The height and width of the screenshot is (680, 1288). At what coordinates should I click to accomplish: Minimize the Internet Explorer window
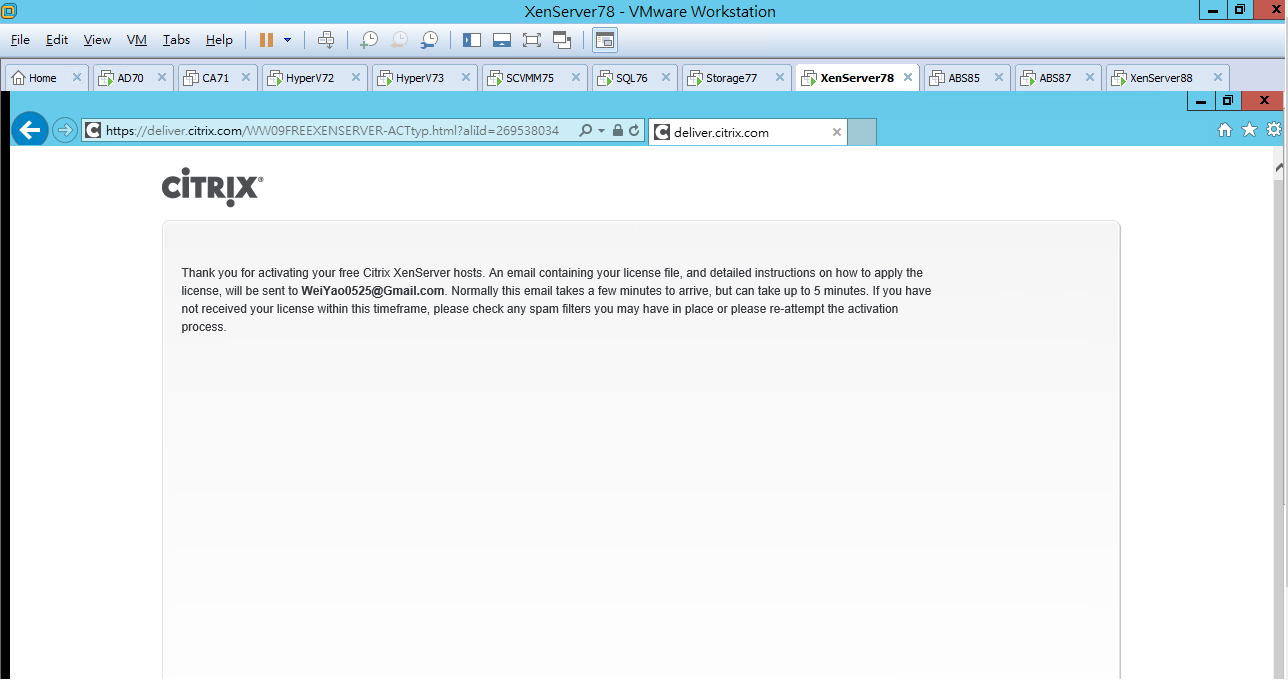(1201, 101)
